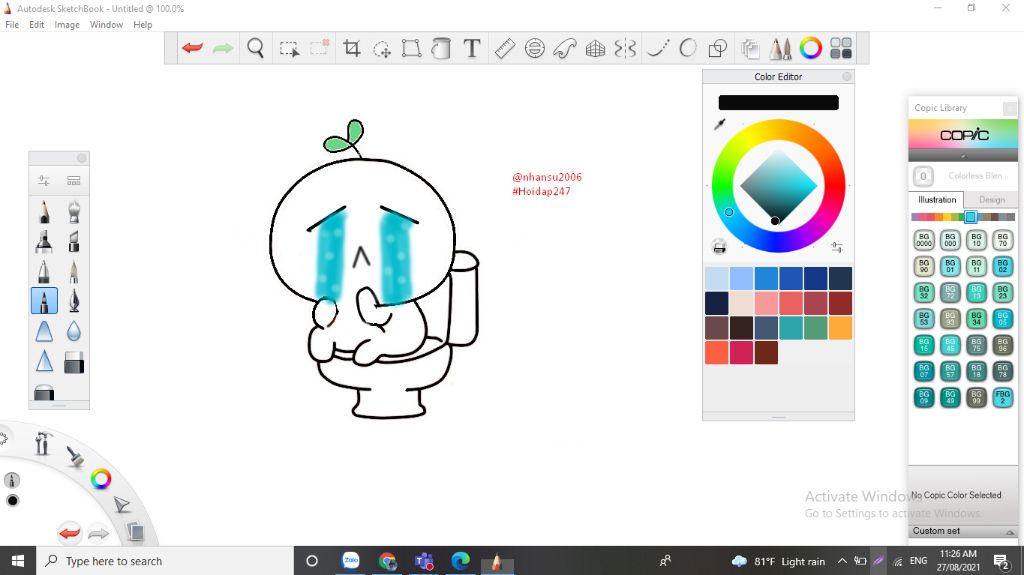Image resolution: width=1024 pixels, height=575 pixels.
Task: Open the Image menu
Action: pos(67,25)
